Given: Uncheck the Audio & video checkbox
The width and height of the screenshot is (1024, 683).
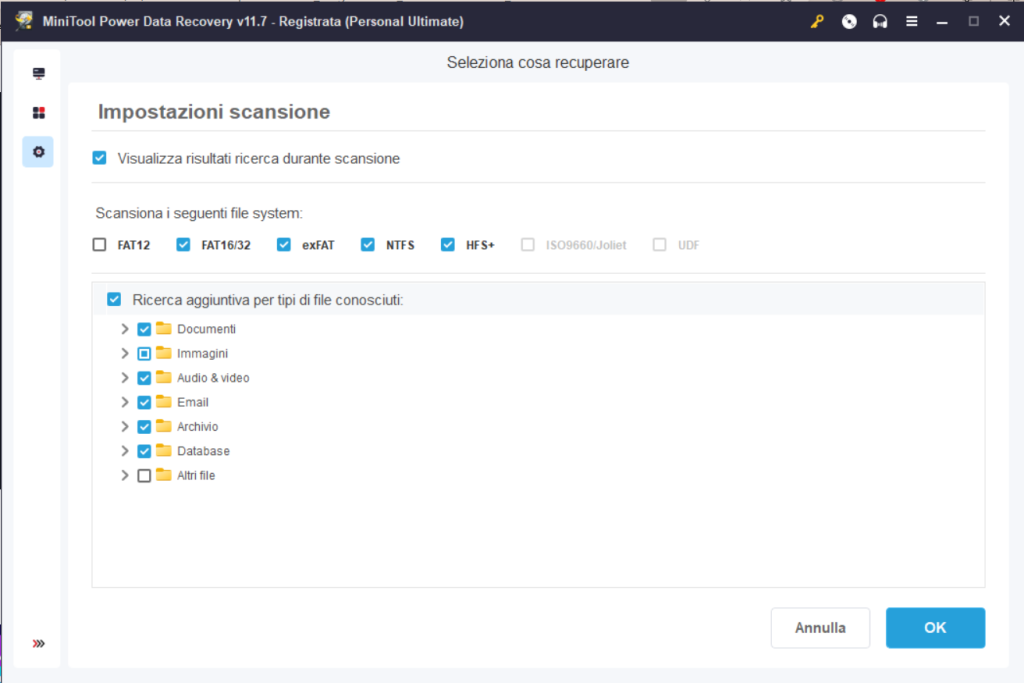Looking at the screenshot, I should (x=144, y=378).
